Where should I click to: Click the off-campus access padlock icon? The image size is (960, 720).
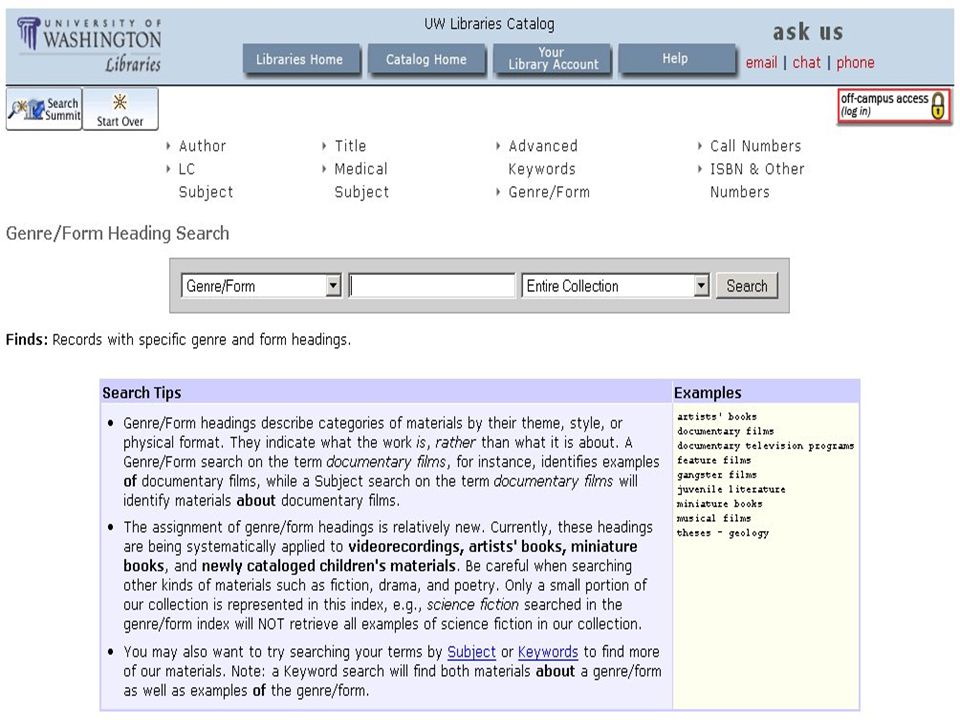[x=937, y=106]
